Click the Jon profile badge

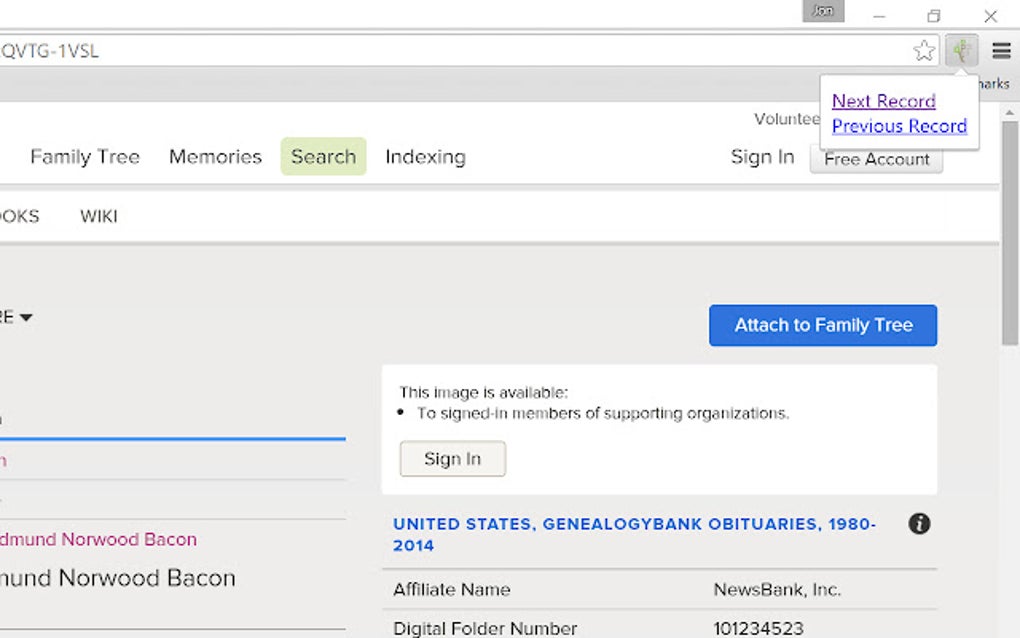[x=823, y=11]
